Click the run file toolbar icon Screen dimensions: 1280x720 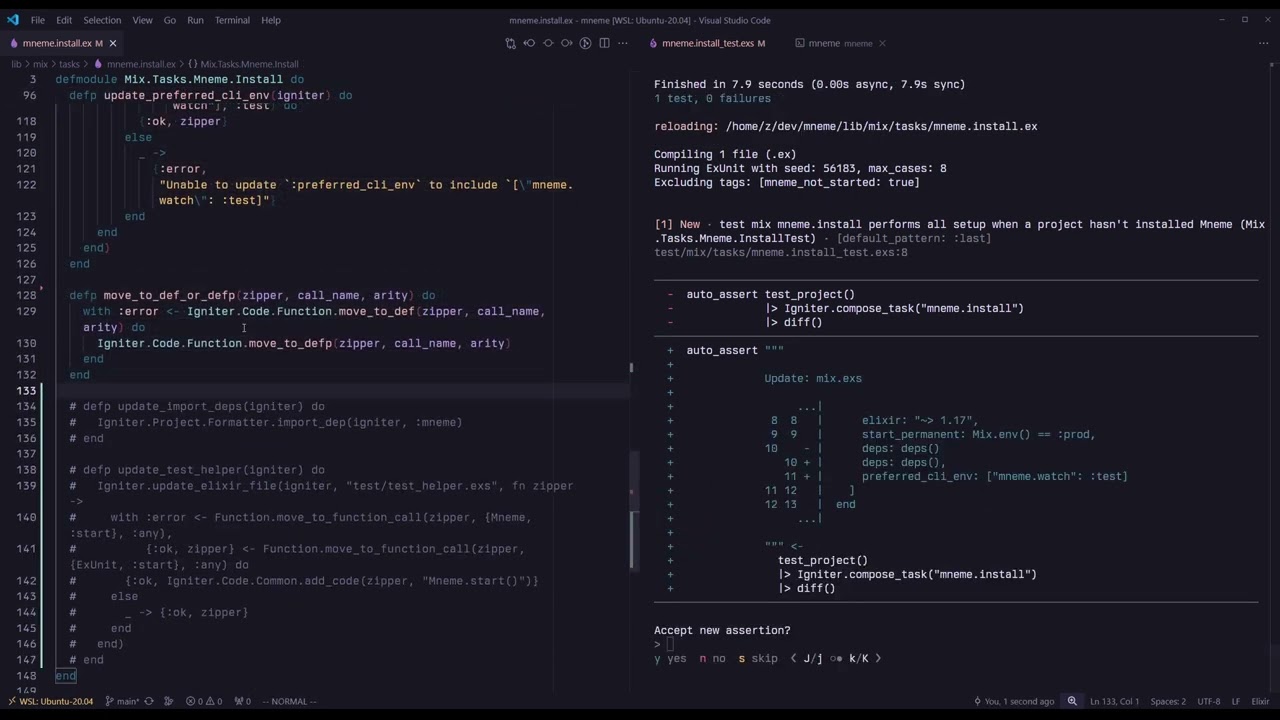point(586,43)
